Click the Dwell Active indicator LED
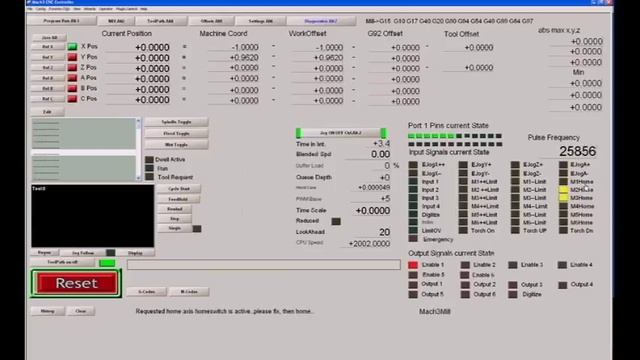Viewport: 640px width, 360px height. [x=149, y=160]
